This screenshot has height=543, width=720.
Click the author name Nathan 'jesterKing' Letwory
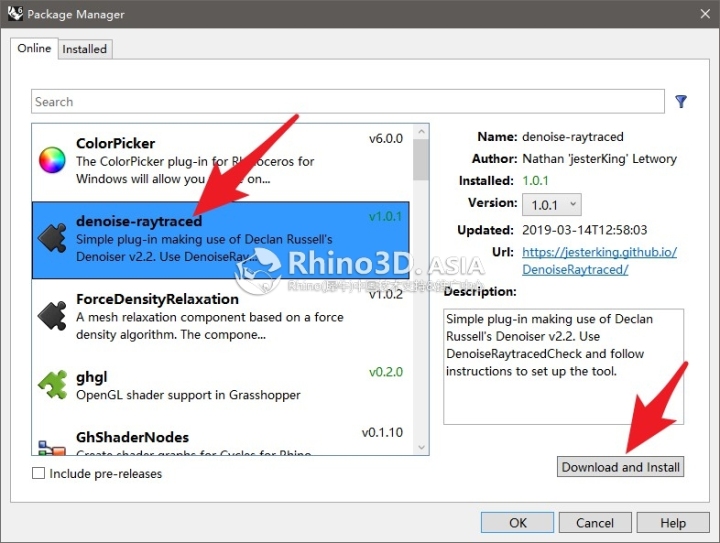pyautogui.click(x=599, y=159)
